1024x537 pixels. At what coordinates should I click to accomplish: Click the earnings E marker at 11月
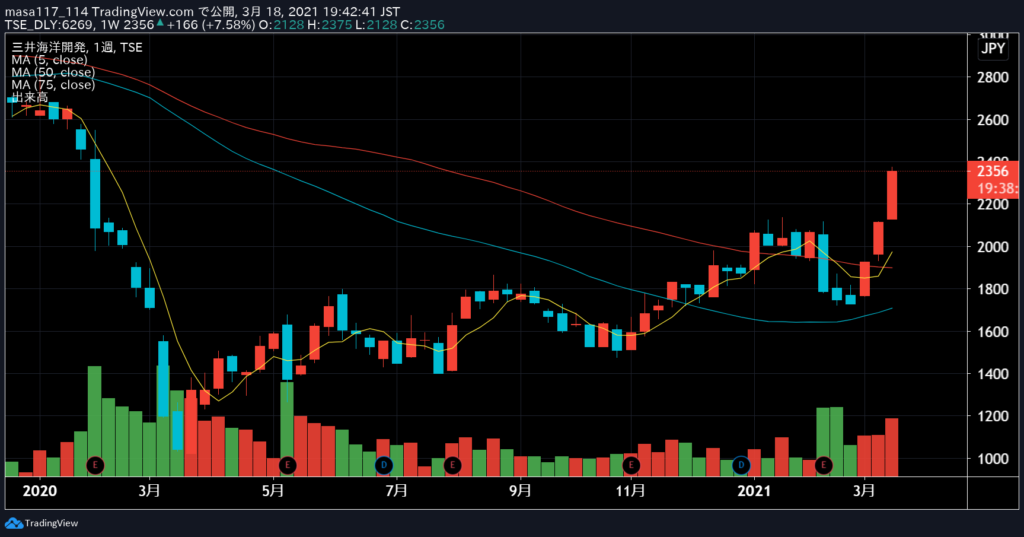631,465
